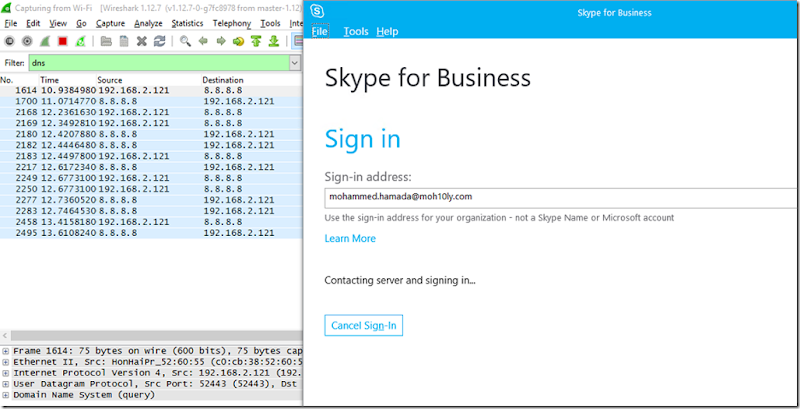
Task: Click the dns display filter field
Action: click(x=159, y=63)
